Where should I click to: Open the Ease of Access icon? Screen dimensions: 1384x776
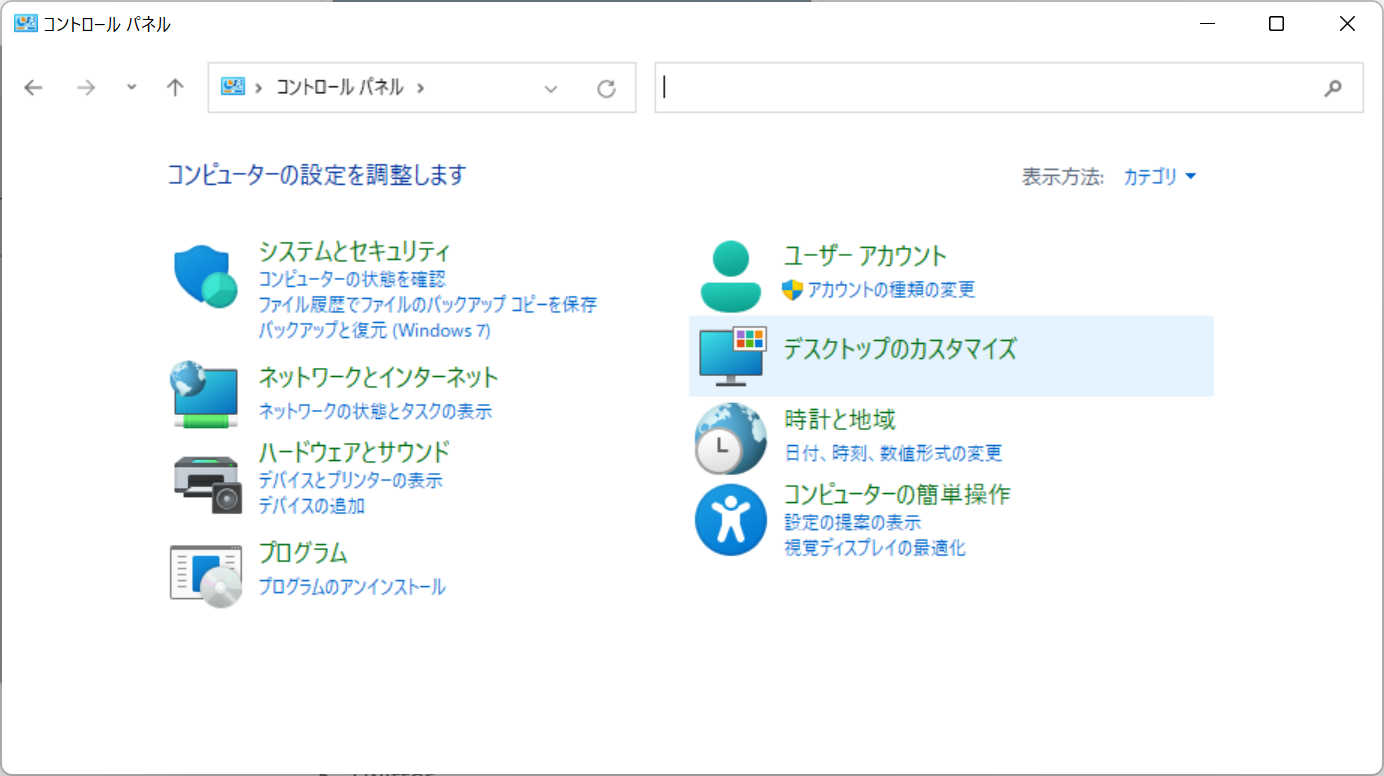pyautogui.click(x=731, y=520)
